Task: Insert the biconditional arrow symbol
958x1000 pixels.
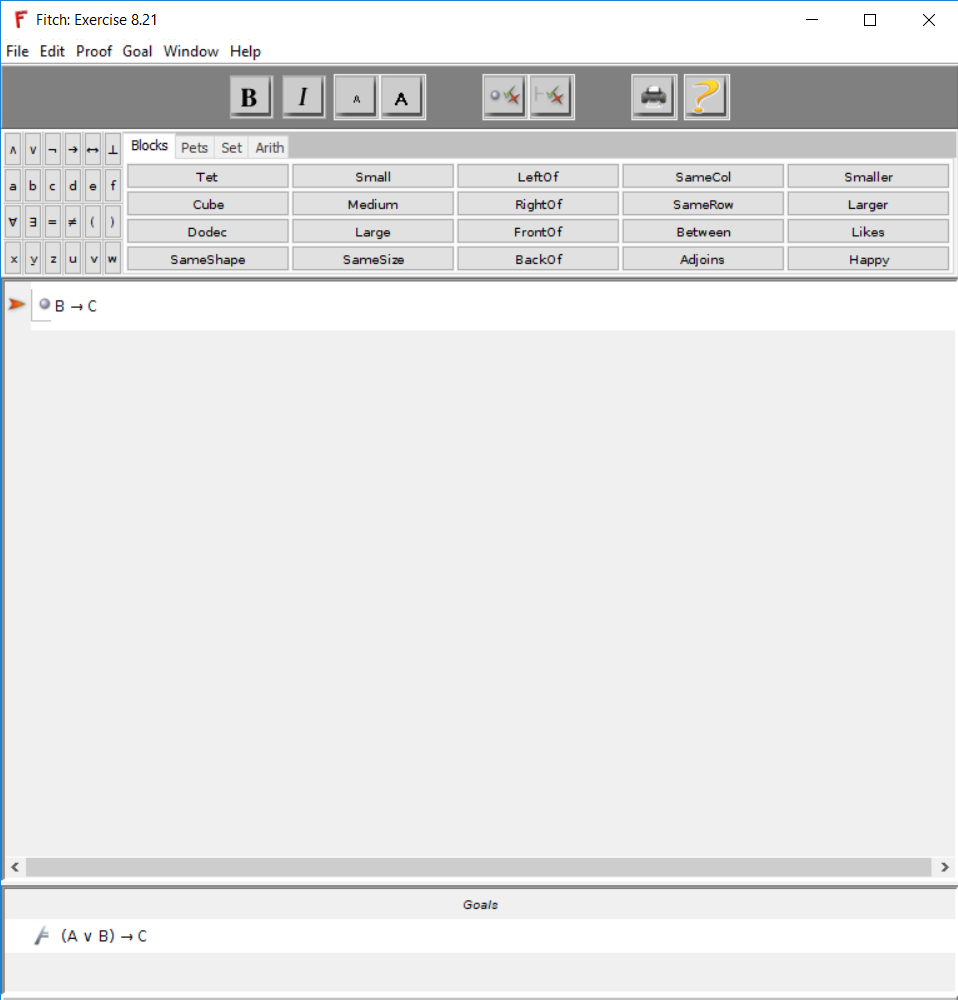Action: point(92,149)
